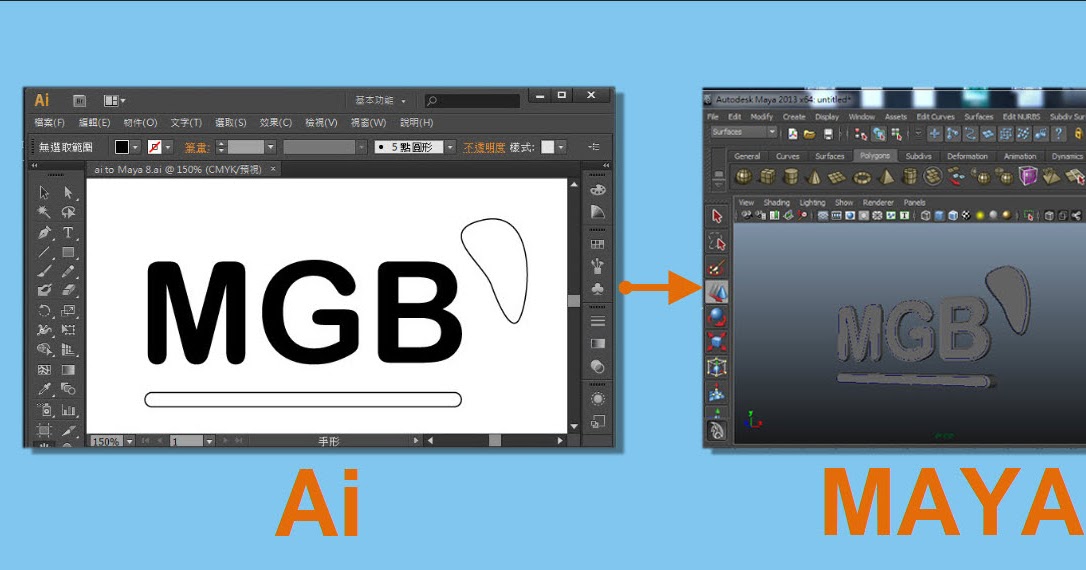This screenshot has width=1086, height=570.
Task: Open the Panels menu in Maya viewport
Action: tap(914, 202)
